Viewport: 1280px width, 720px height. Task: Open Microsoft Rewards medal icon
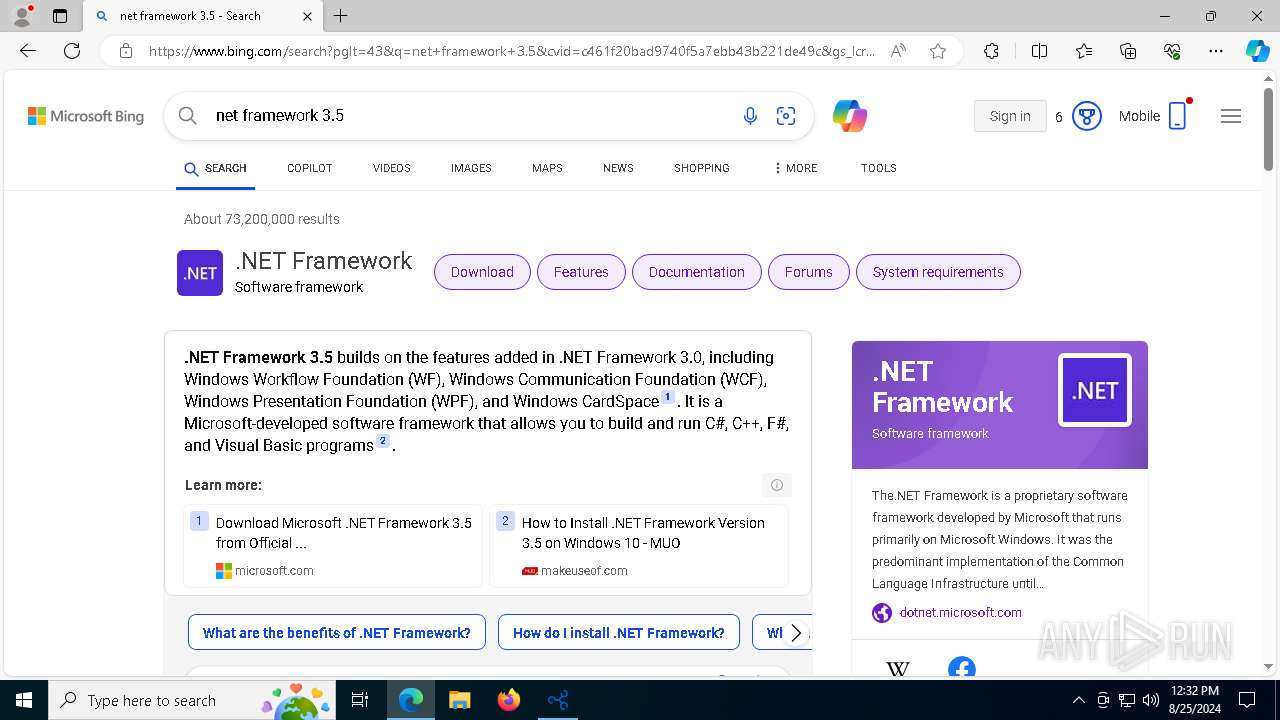coord(1087,116)
